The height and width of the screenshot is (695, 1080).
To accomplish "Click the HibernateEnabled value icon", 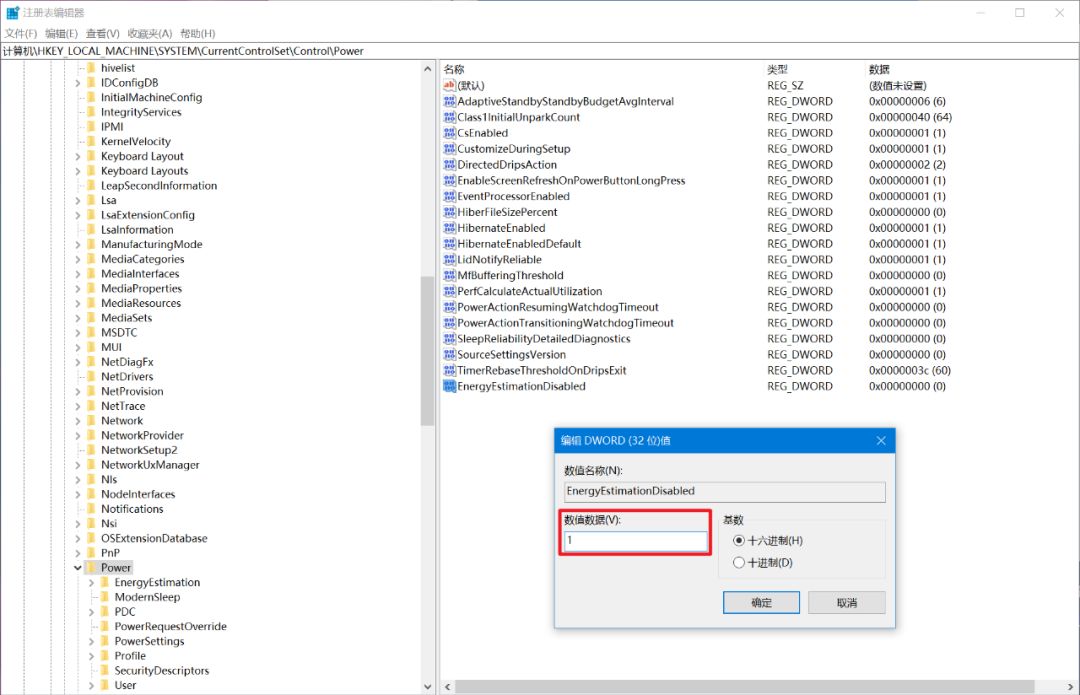I will (x=450, y=228).
